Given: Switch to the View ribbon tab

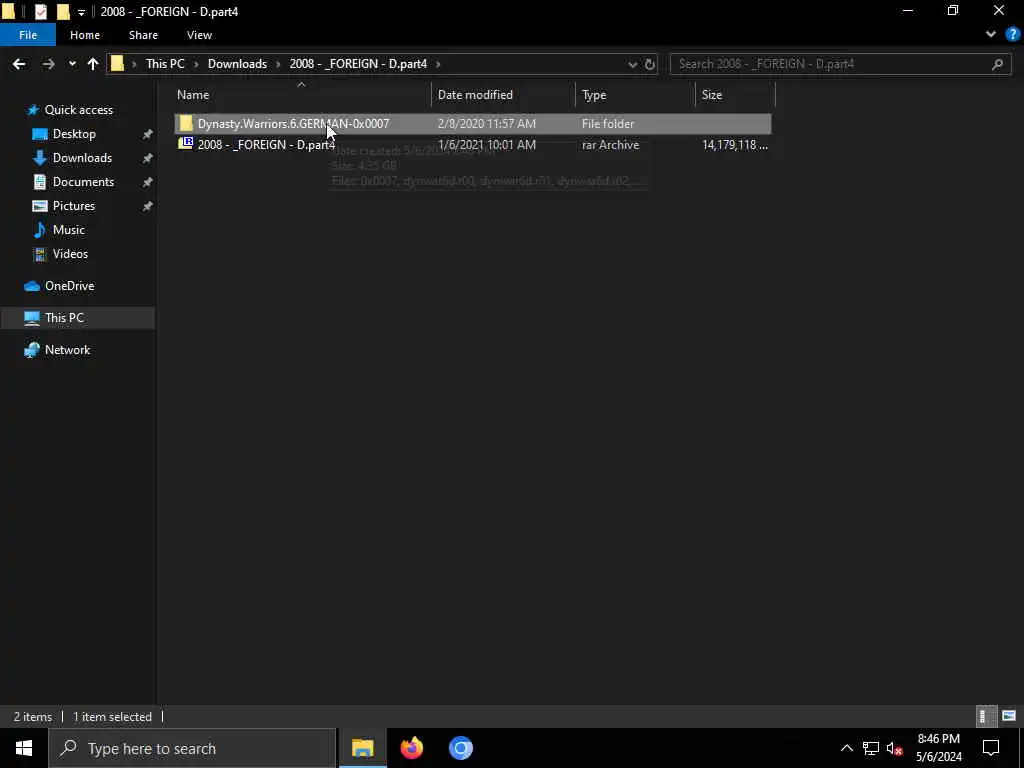Looking at the screenshot, I should [199, 35].
